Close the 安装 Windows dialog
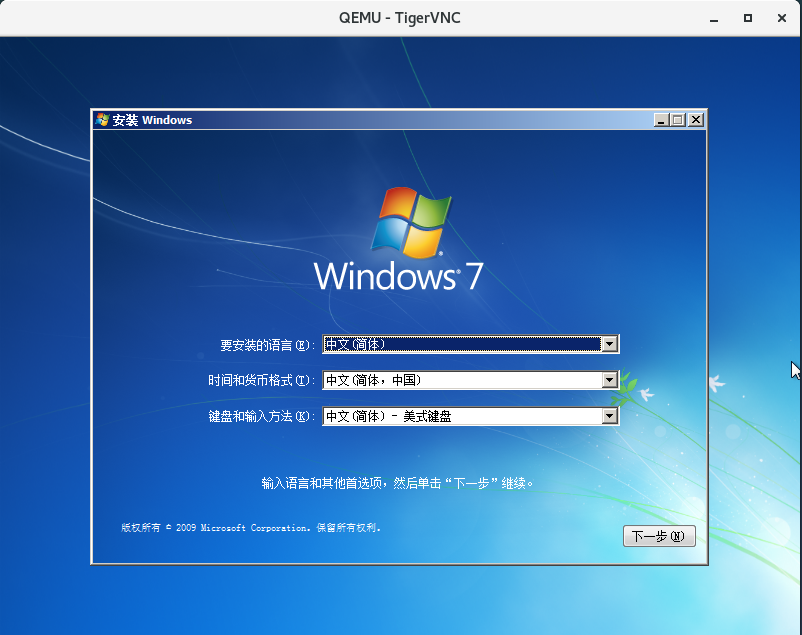The width and height of the screenshot is (802, 635). (x=696, y=120)
